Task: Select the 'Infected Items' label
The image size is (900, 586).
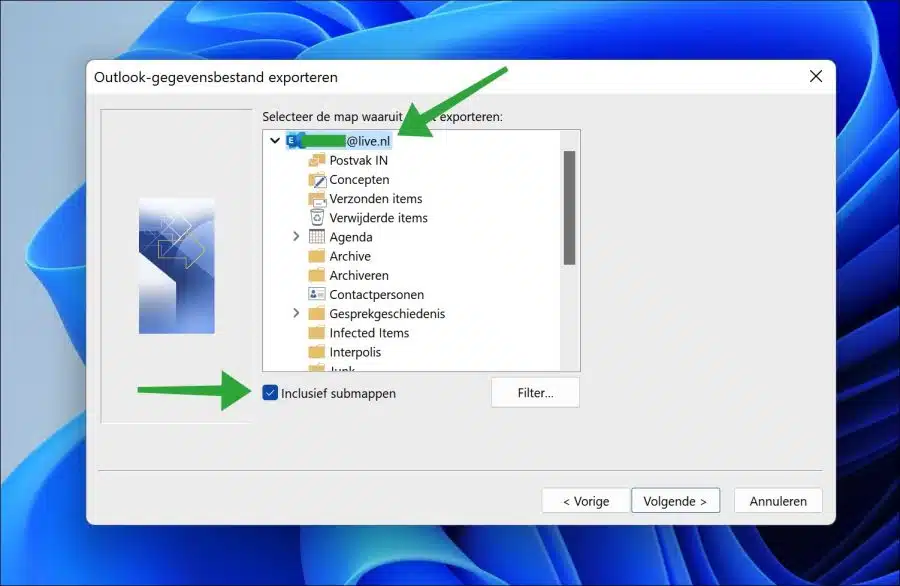Action: point(369,333)
